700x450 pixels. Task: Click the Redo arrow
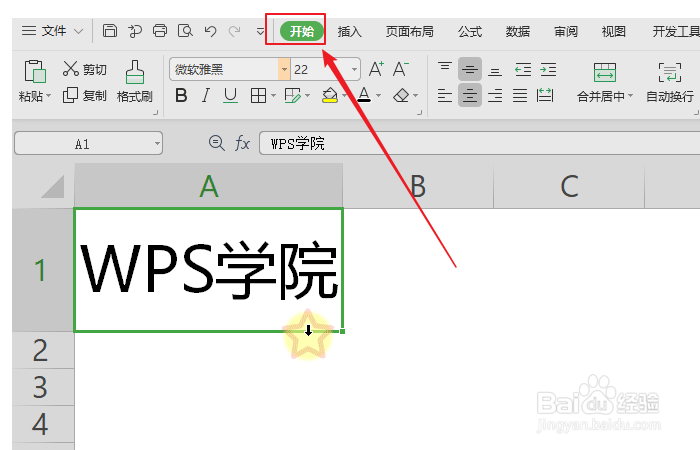[234, 31]
